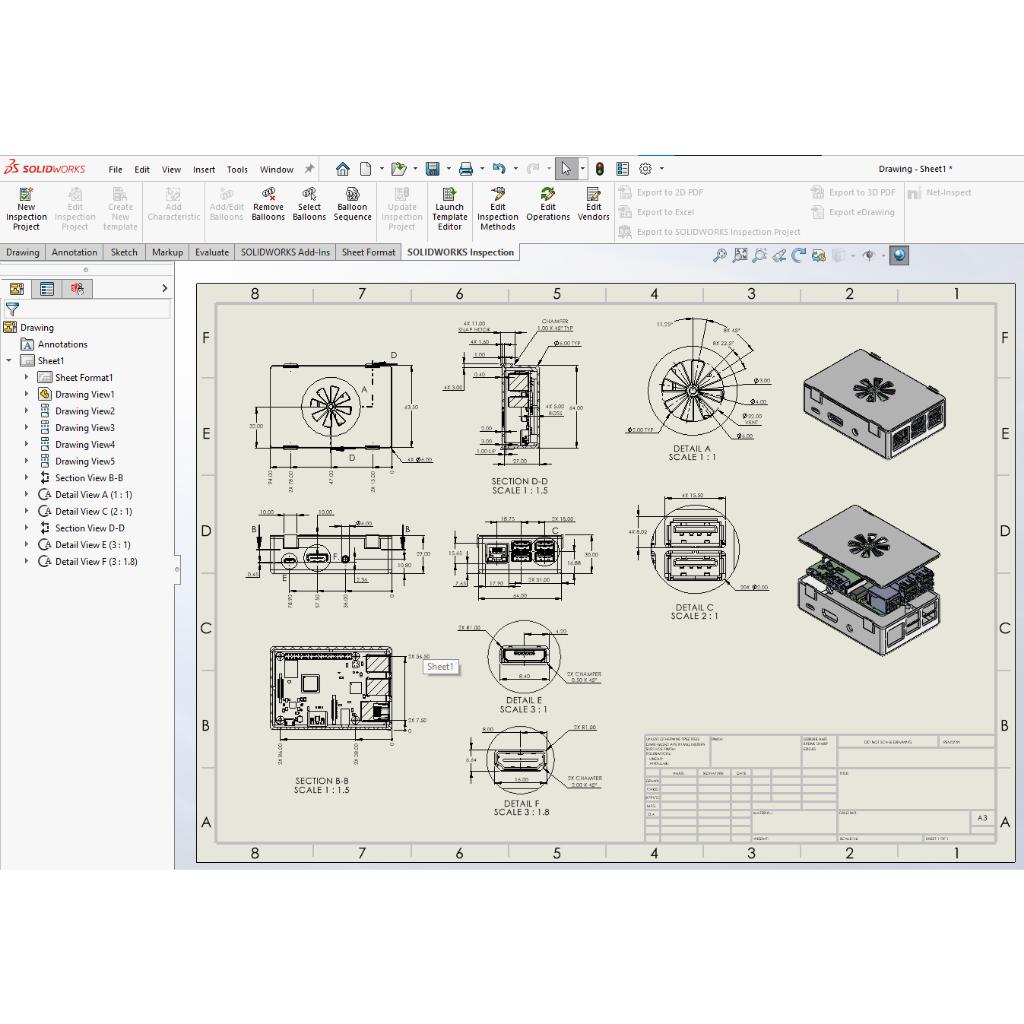Click the display style globe icon
1024x1024 pixels.
click(899, 255)
